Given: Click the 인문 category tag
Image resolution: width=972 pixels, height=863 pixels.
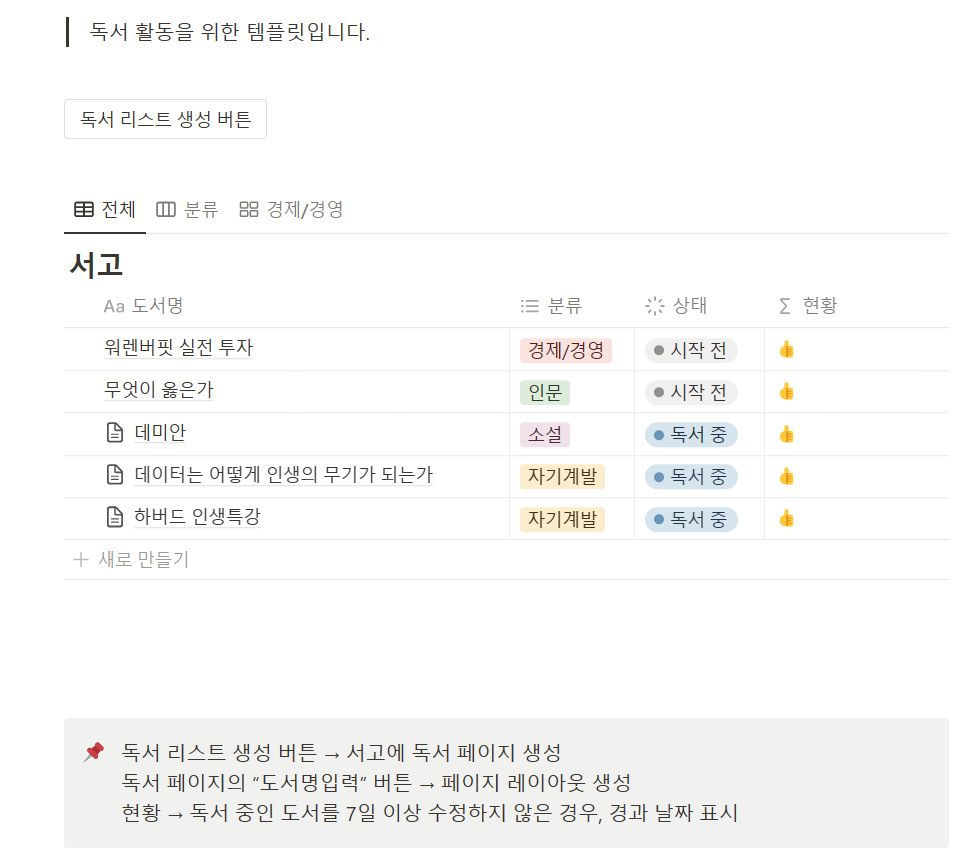Looking at the screenshot, I should pos(545,392).
